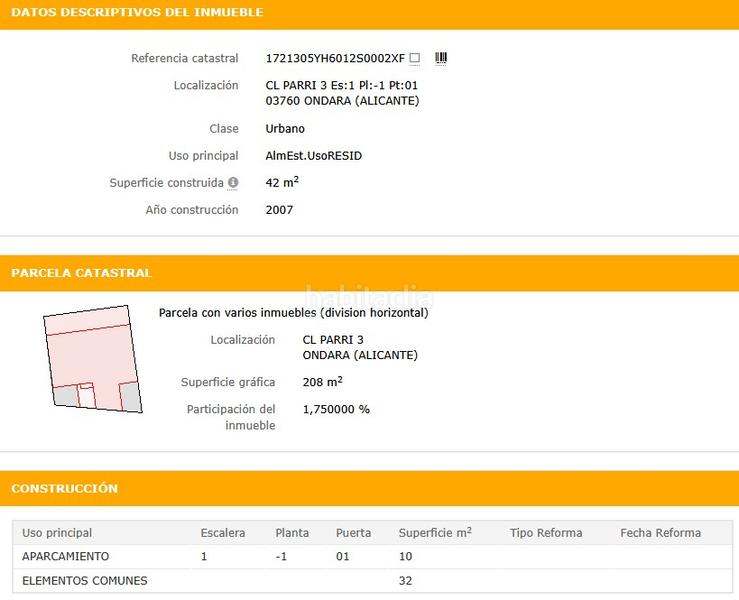Select the Clase value Urbano
Screen dimensions: 739x600
point(285,129)
